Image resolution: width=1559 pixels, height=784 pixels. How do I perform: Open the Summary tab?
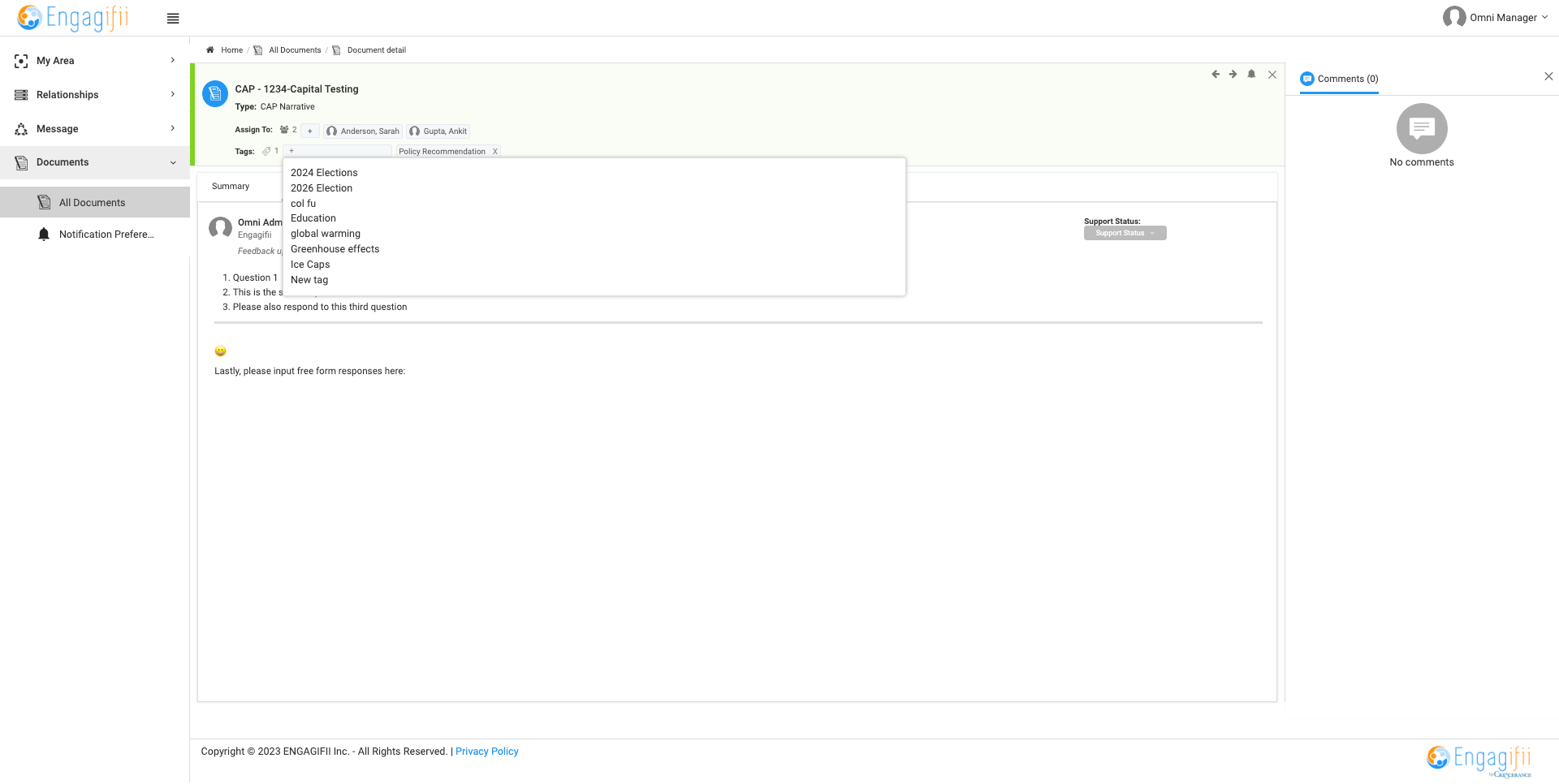(x=231, y=187)
